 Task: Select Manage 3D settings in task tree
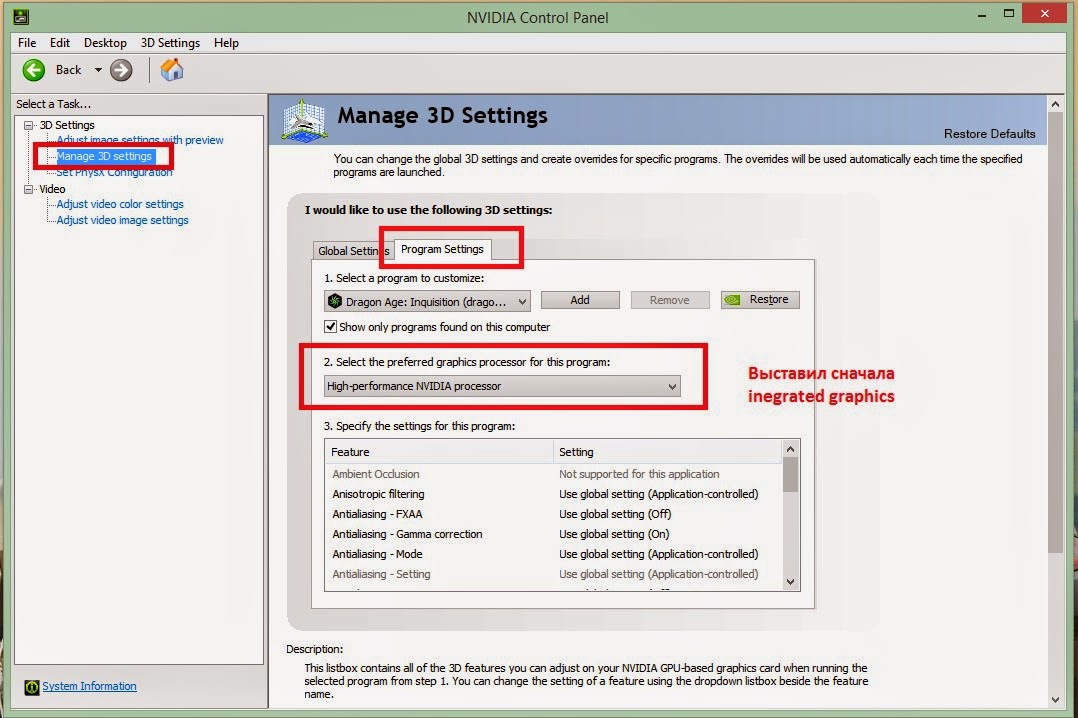click(x=104, y=156)
